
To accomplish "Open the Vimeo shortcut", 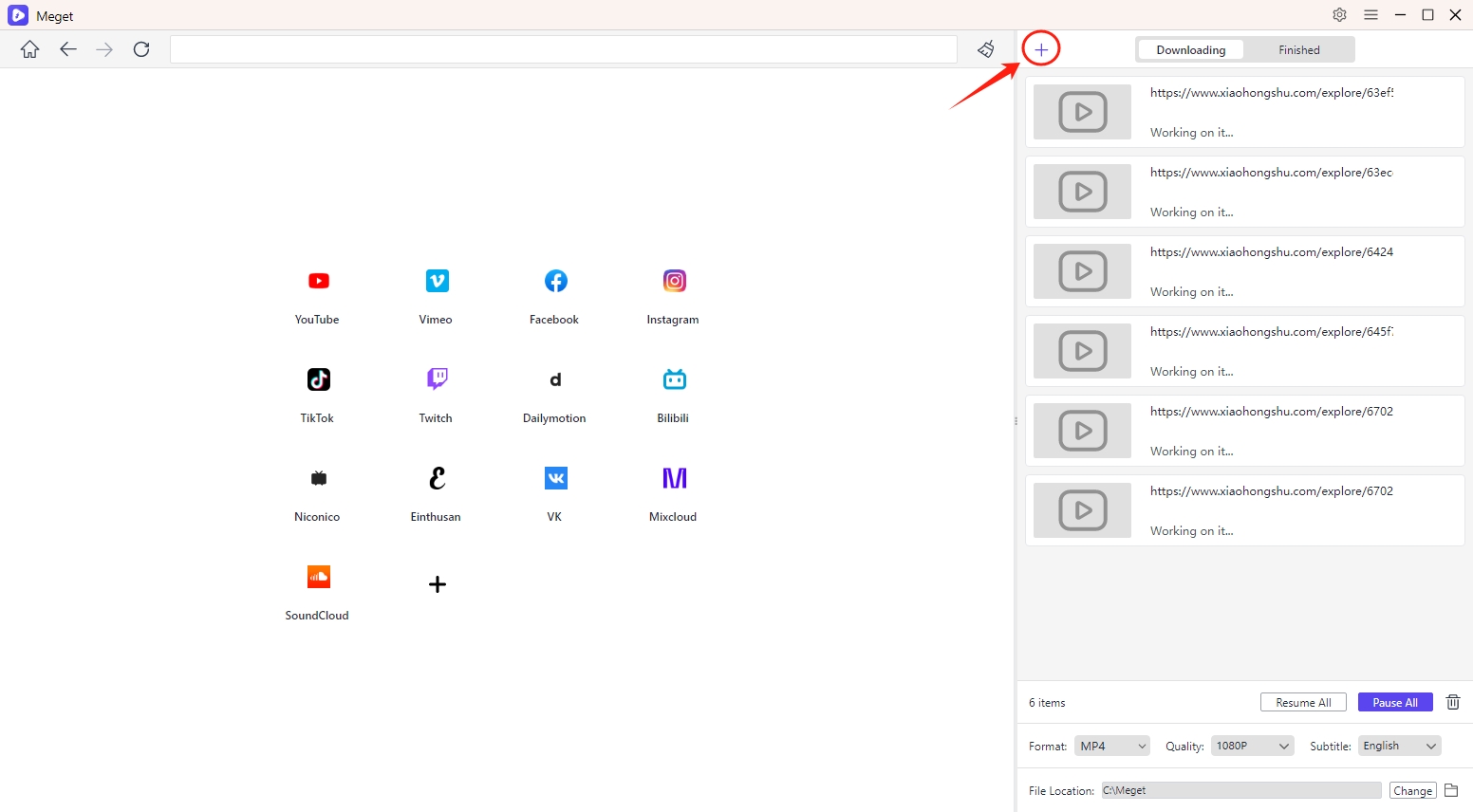I will click(437, 296).
